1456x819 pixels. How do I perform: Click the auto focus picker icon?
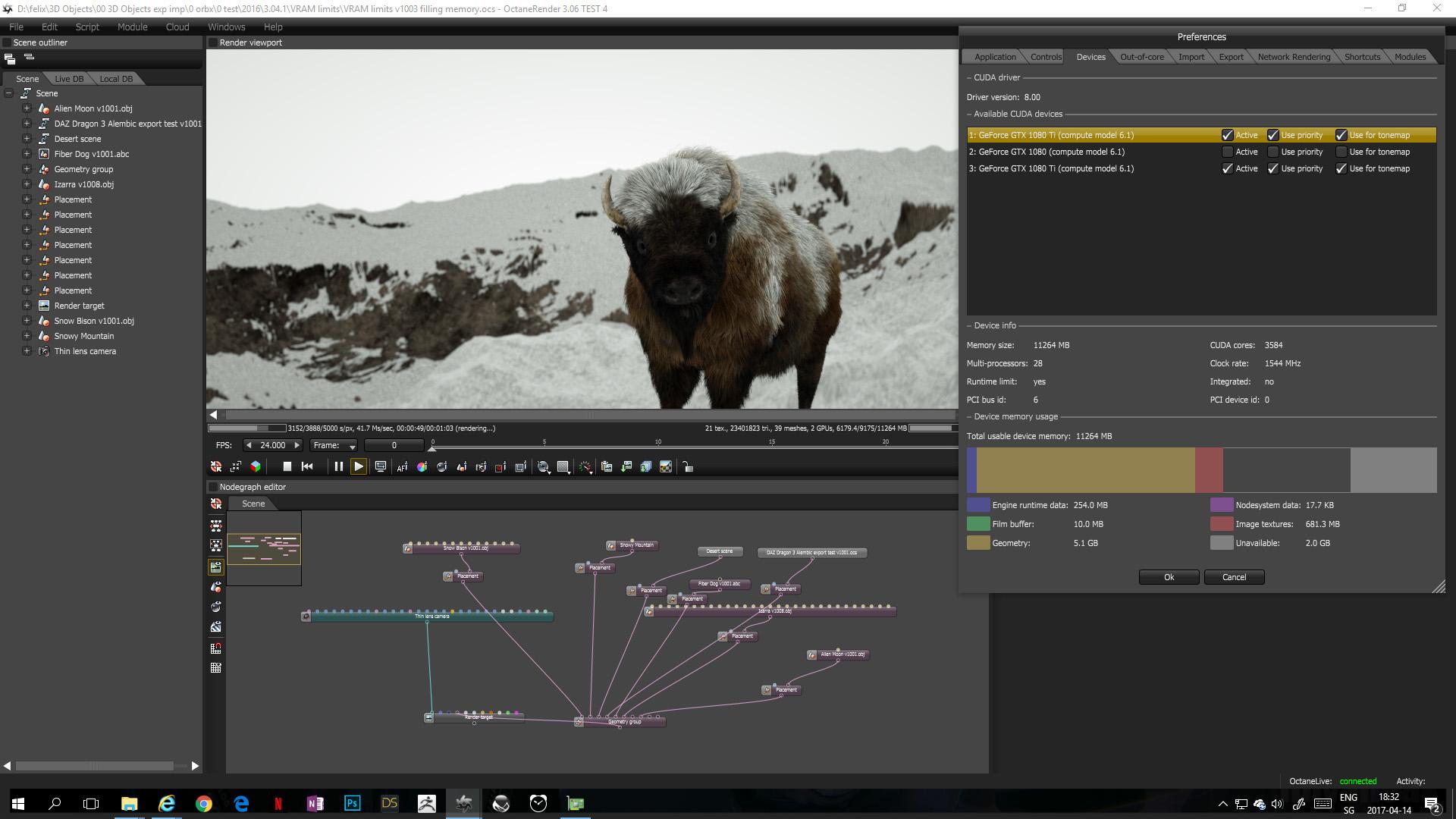pos(402,466)
